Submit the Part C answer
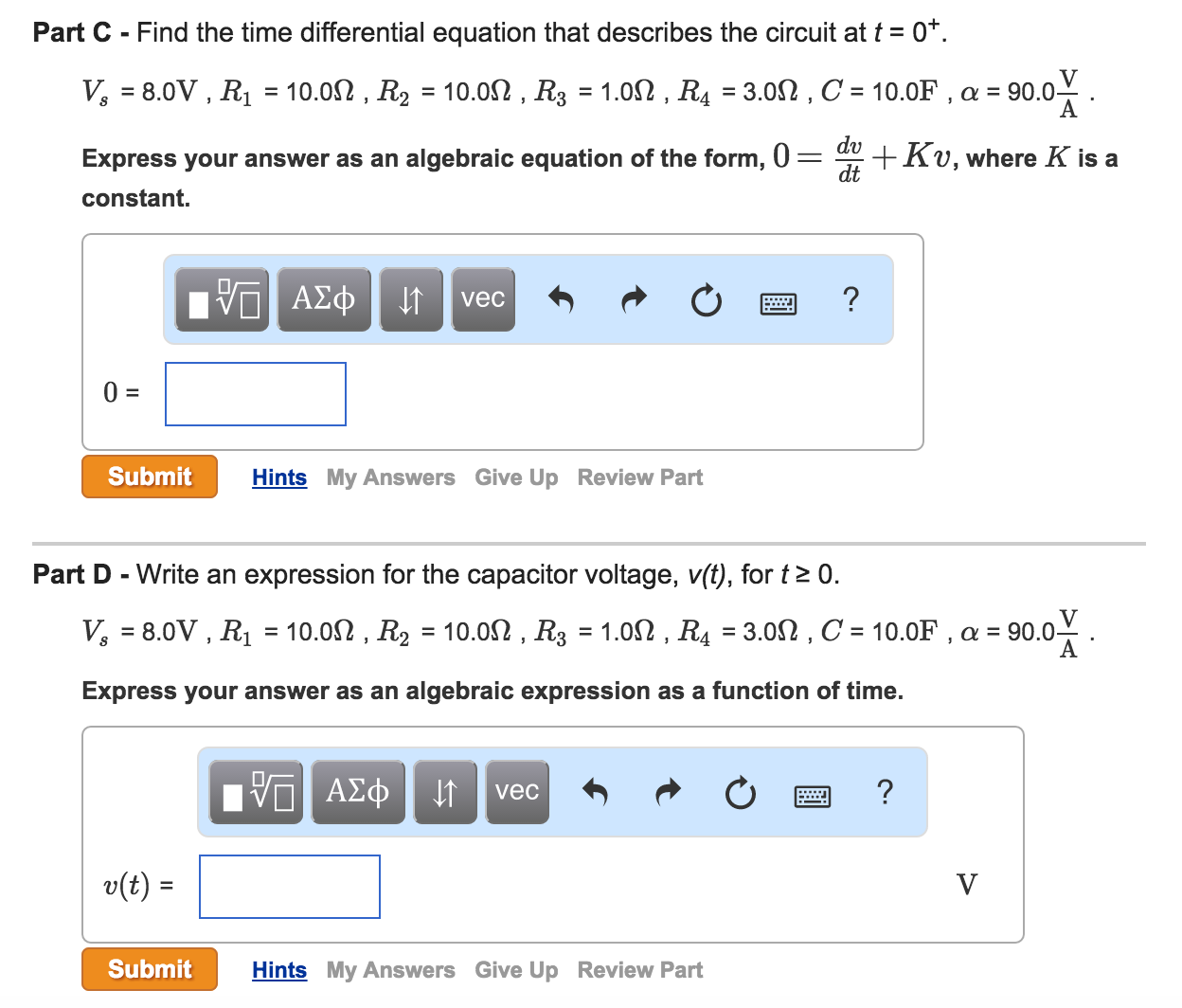The image size is (1182, 1008). 150,477
